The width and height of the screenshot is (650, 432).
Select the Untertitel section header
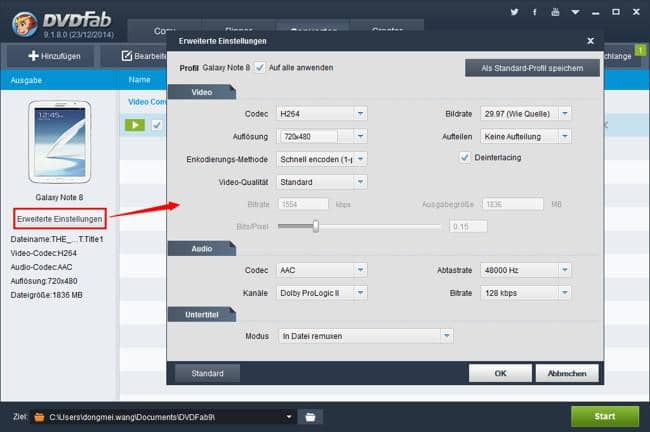[202, 315]
